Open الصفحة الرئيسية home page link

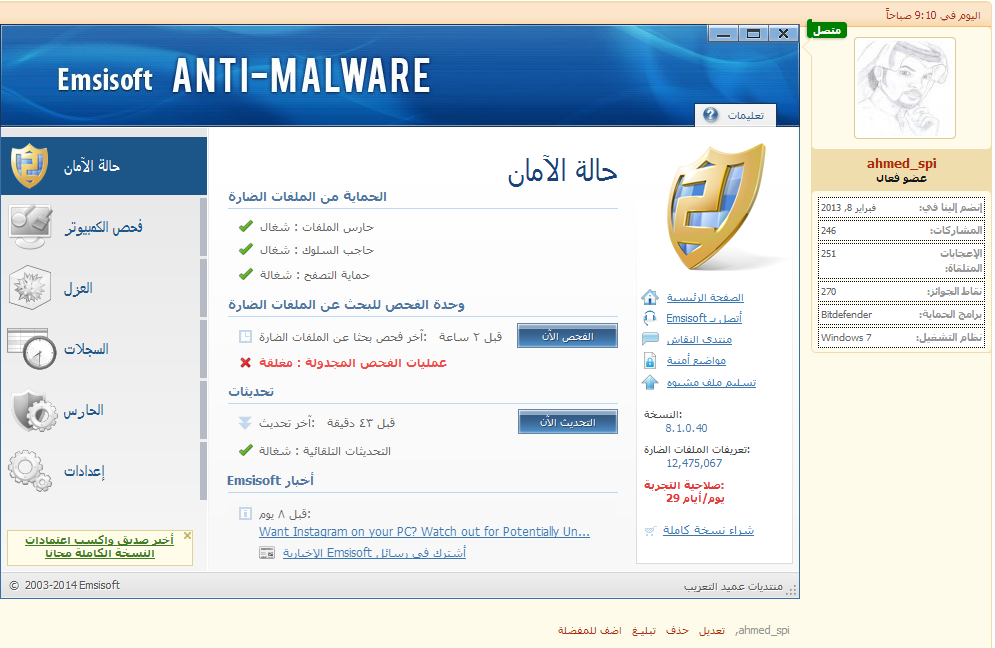(705, 297)
